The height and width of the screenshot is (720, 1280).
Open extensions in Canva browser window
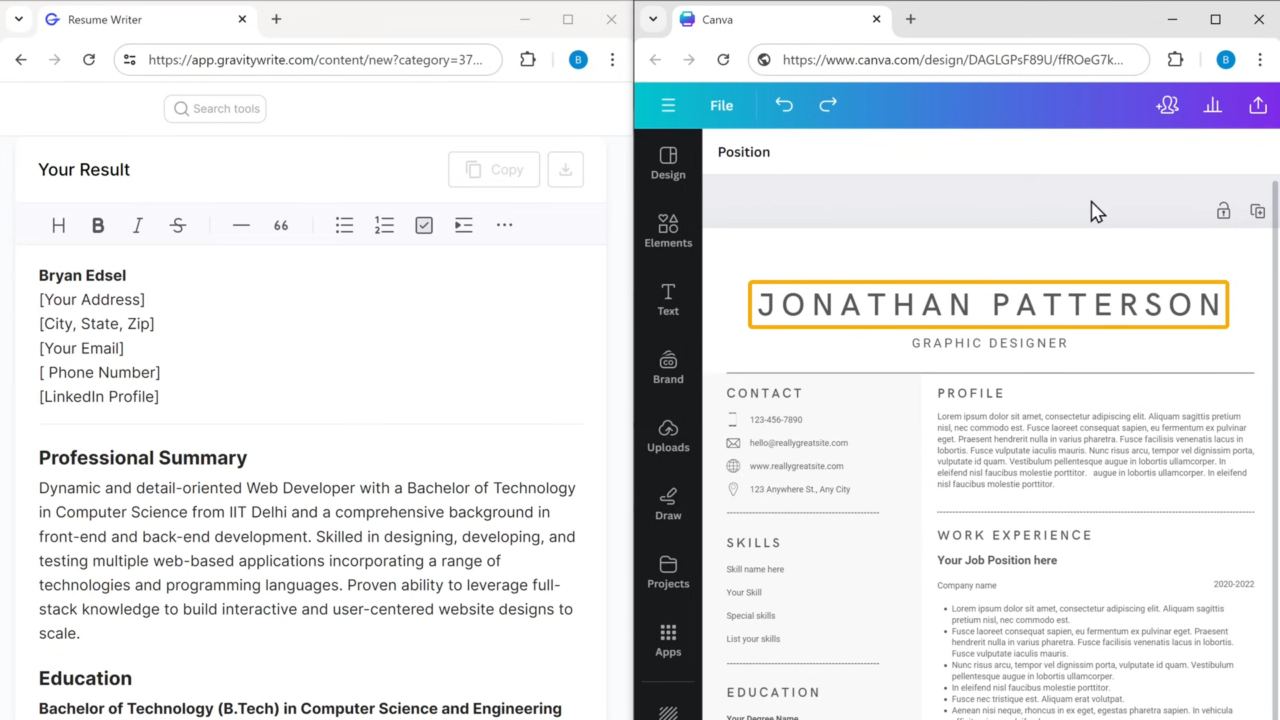[1176, 60]
